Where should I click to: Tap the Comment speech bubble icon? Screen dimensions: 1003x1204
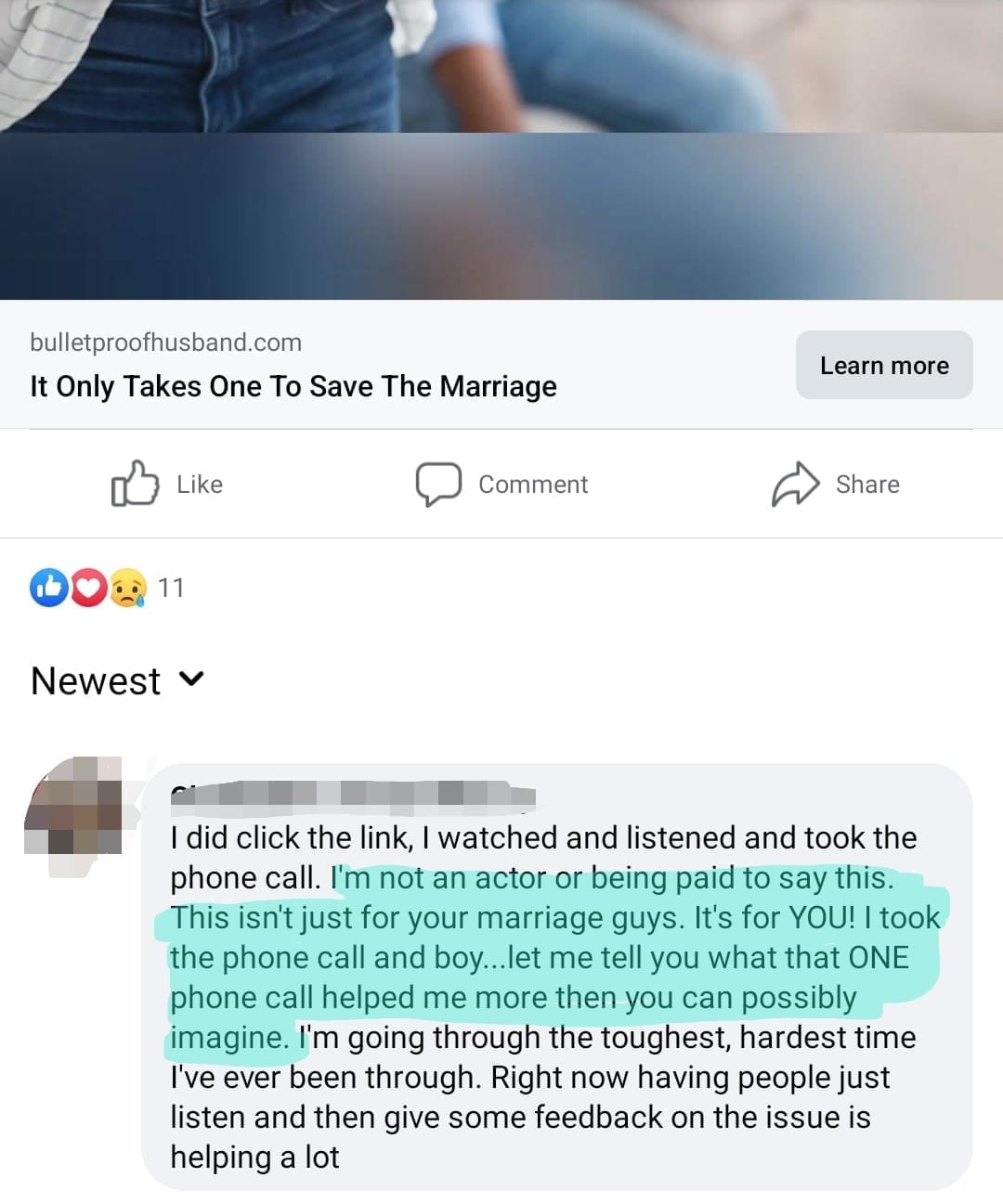pyautogui.click(x=438, y=484)
